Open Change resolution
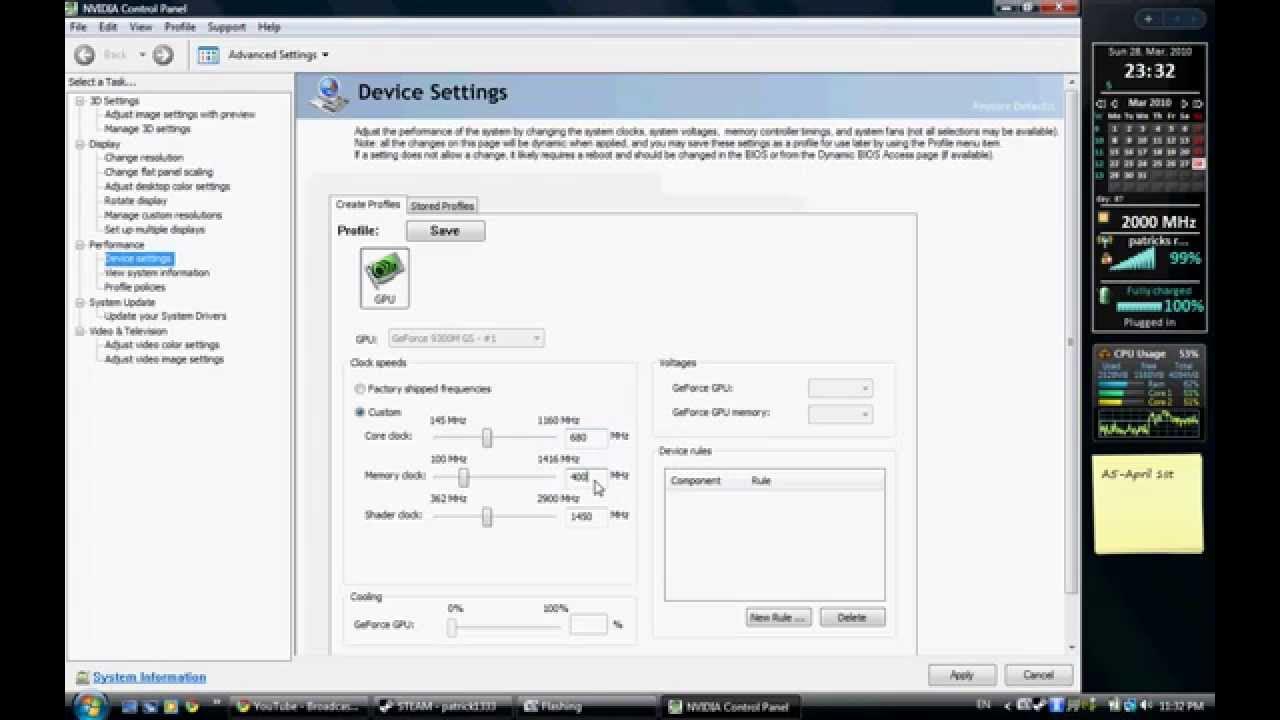This screenshot has width=1280, height=720. [x=144, y=158]
